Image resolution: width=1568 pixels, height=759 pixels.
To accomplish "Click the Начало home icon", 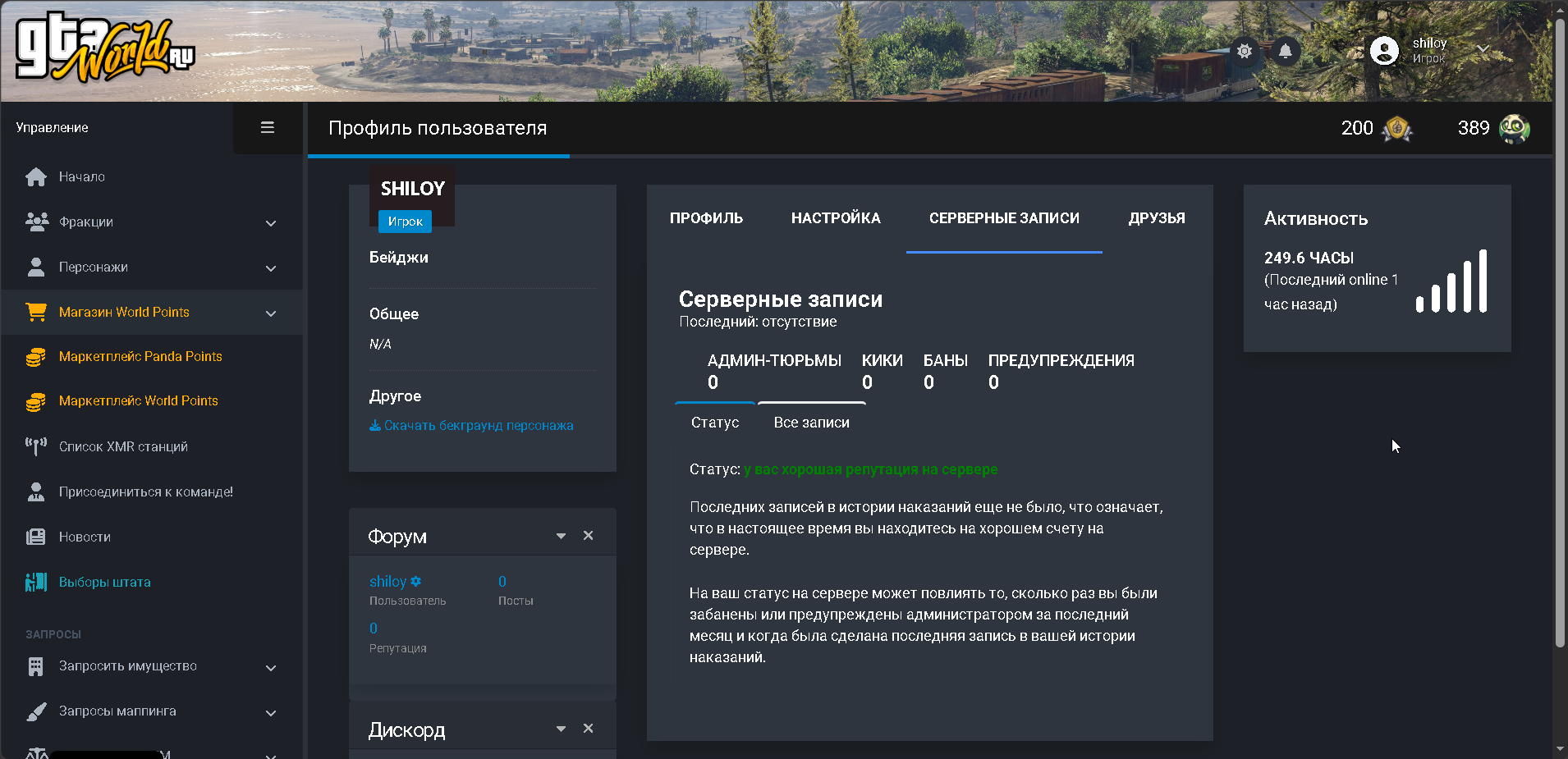I will tap(36, 176).
